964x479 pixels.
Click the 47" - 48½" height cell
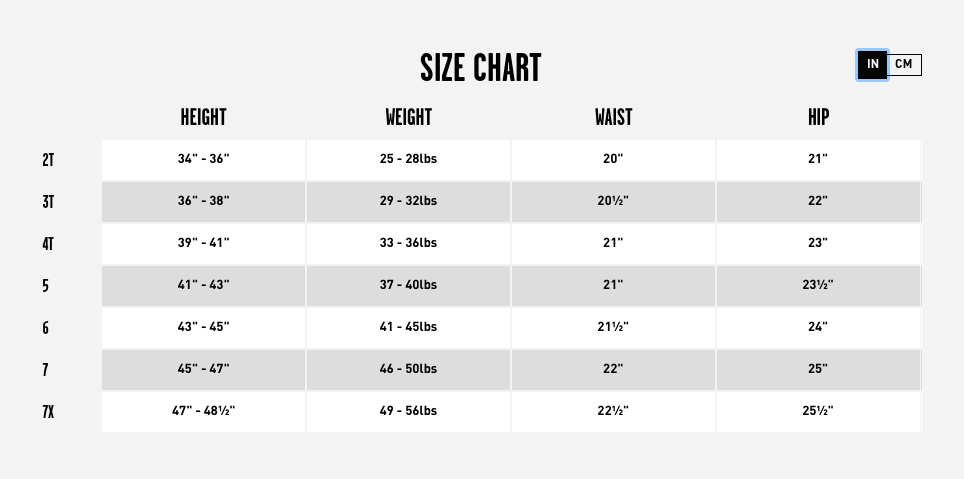[203, 412]
